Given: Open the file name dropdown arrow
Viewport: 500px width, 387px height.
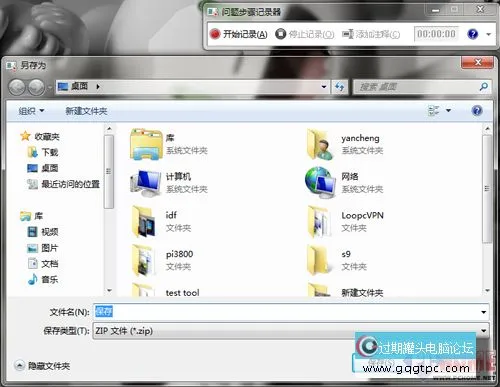Looking at the screenshot, I should click(483, 312).
